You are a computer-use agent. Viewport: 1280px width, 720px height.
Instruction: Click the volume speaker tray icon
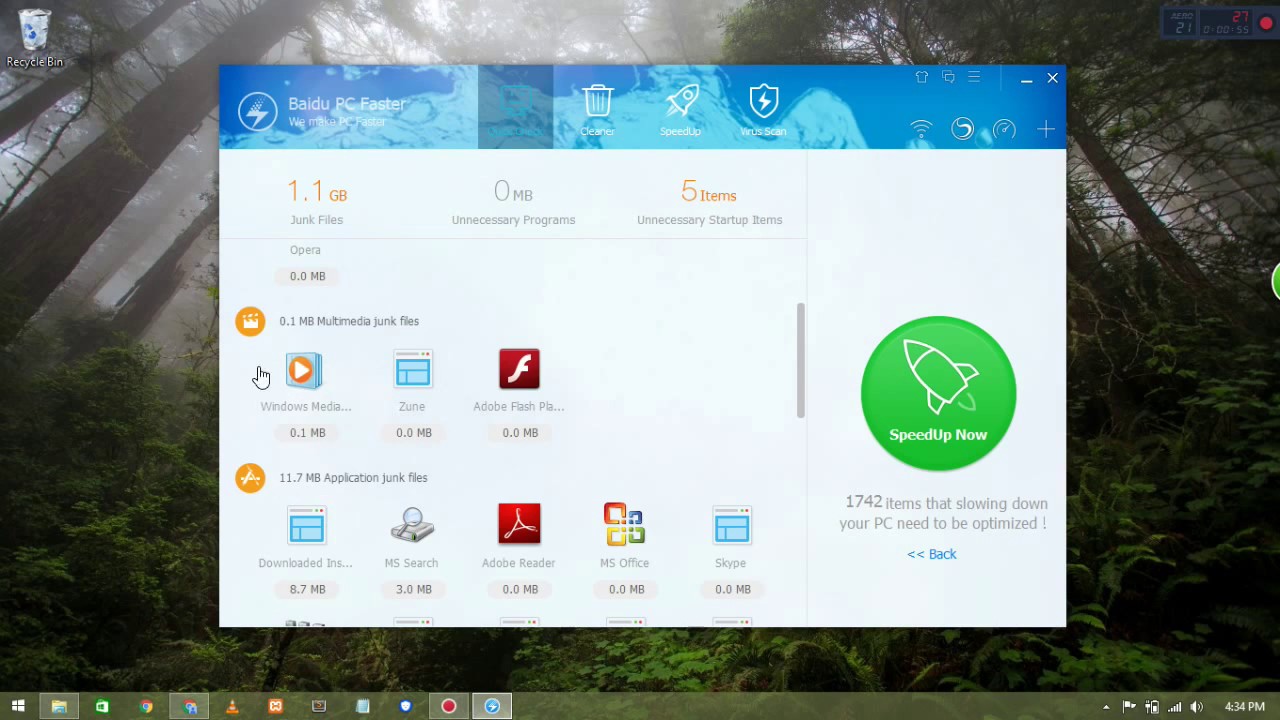[x=1196, y=707]
